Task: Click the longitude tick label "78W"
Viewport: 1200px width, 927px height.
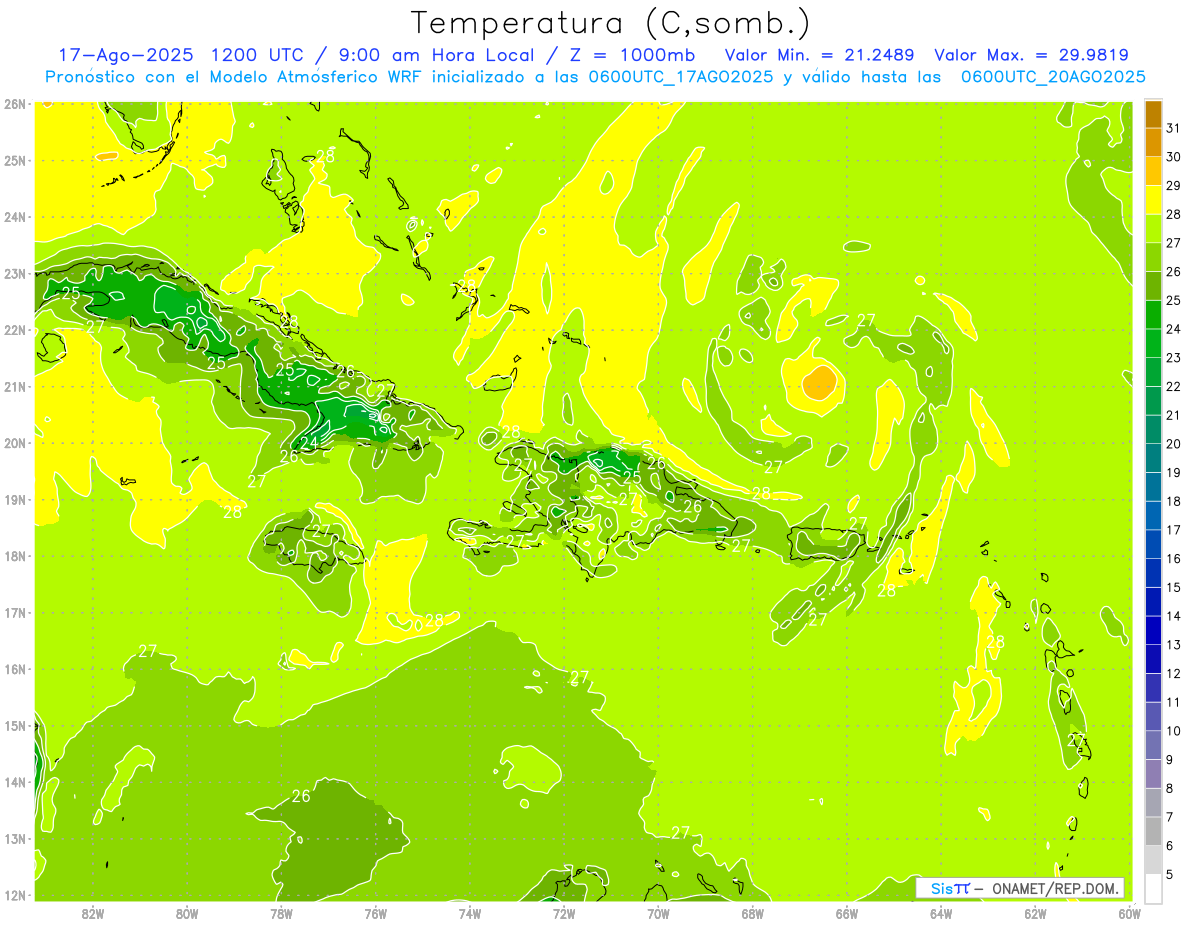Action: point(281,913)
